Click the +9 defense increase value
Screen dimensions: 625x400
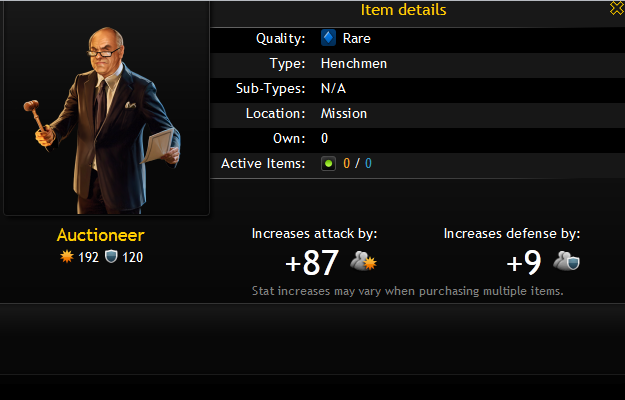coord(524,263)
